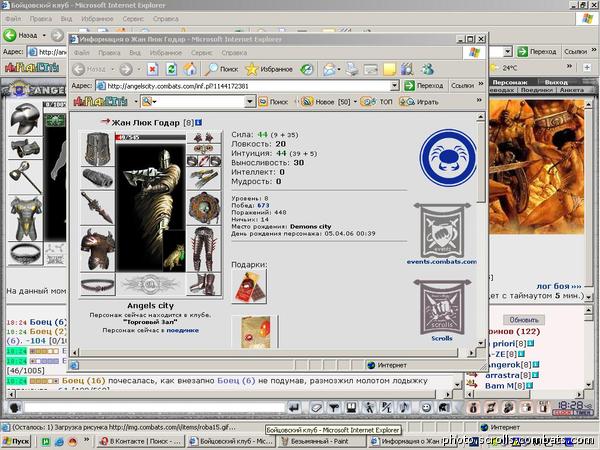The image size is (600, 450).
Task: Open Избранное menu in popup window
Action: click(x=166, y=53)
